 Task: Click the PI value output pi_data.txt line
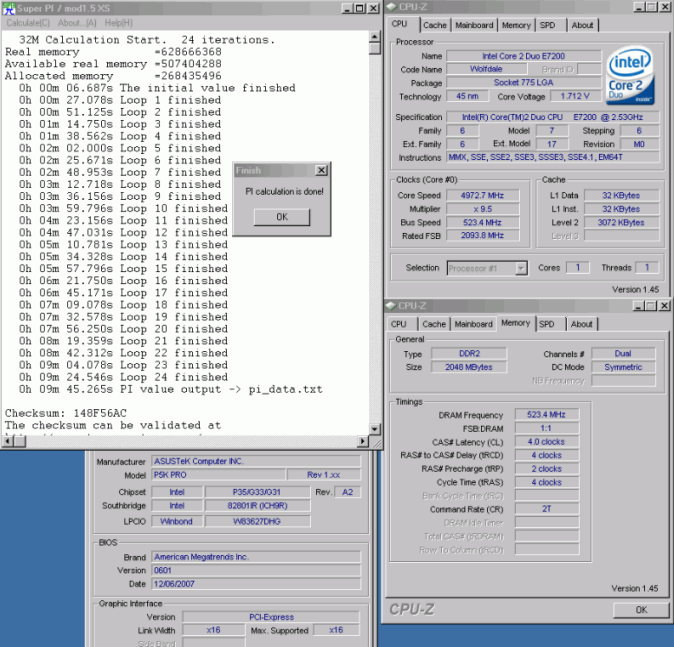(x=170, y=389)
